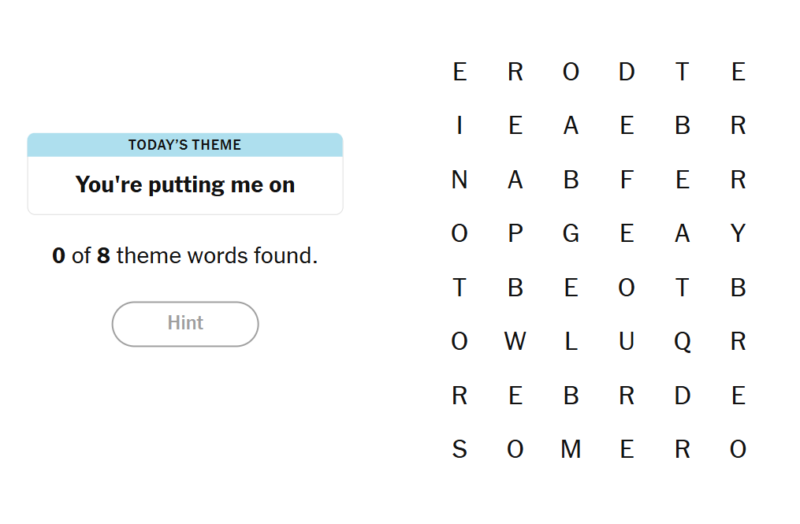
Task: Select the letter Y in the grid
Action: coord(738,234)
